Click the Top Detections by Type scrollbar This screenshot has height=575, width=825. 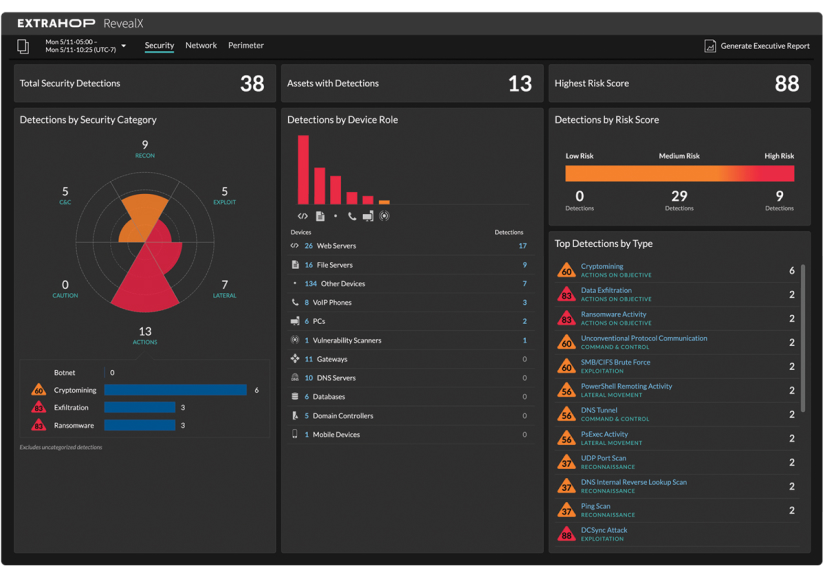pos(803,338)
